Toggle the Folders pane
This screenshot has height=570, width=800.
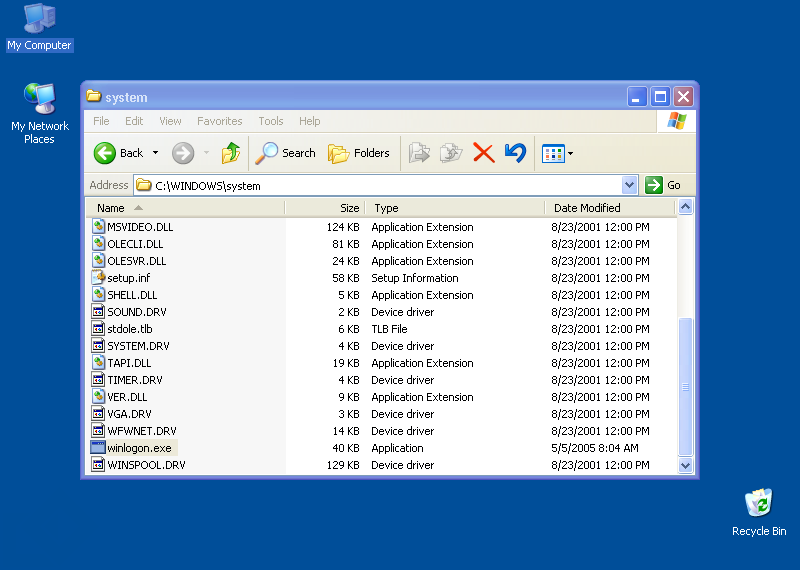click(x=358, y=153)
